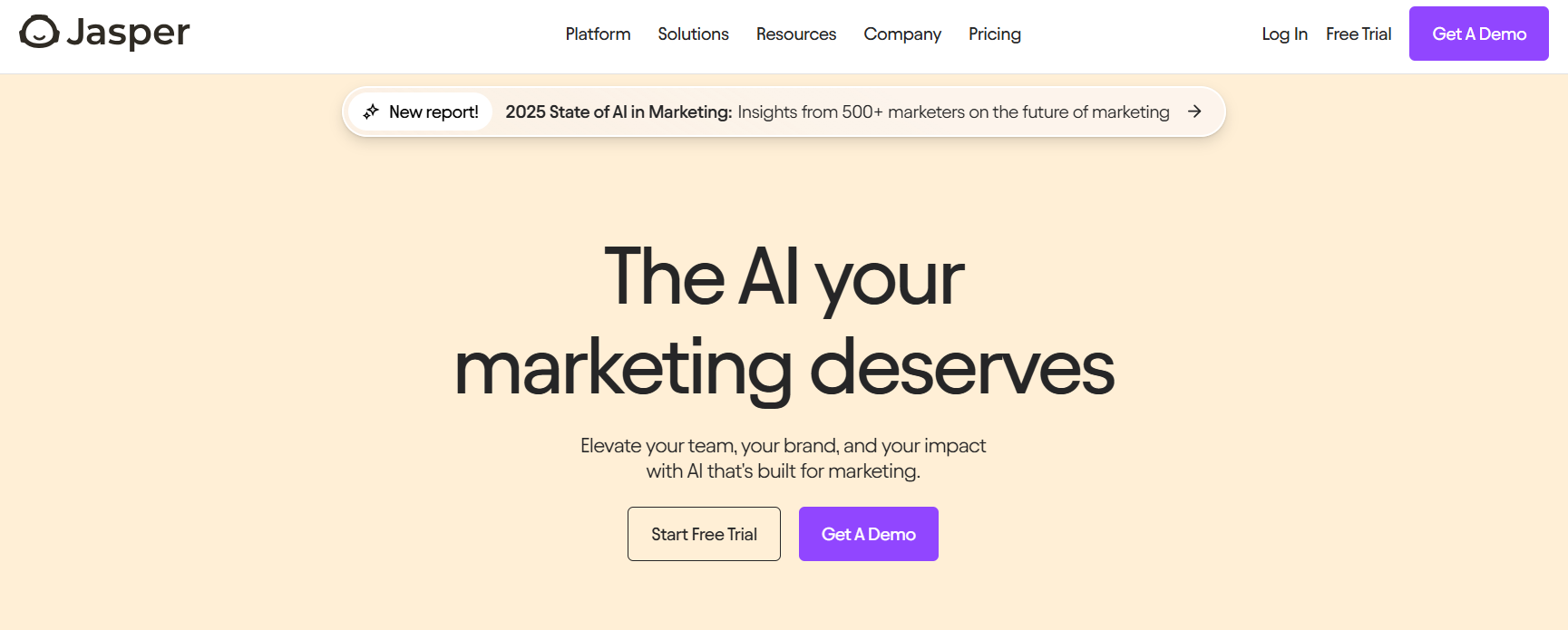The width and height of the screenshot is (1568, 630).
Task: Click the New report! badge
Action: (420, 111)
